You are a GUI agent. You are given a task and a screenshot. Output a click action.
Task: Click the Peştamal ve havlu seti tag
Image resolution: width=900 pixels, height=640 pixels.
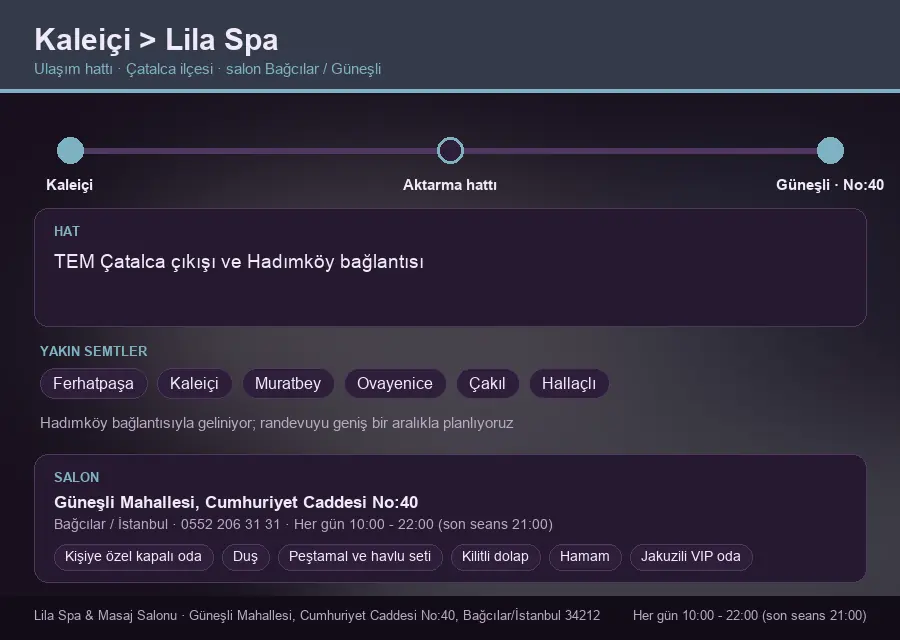coord(360,557)
